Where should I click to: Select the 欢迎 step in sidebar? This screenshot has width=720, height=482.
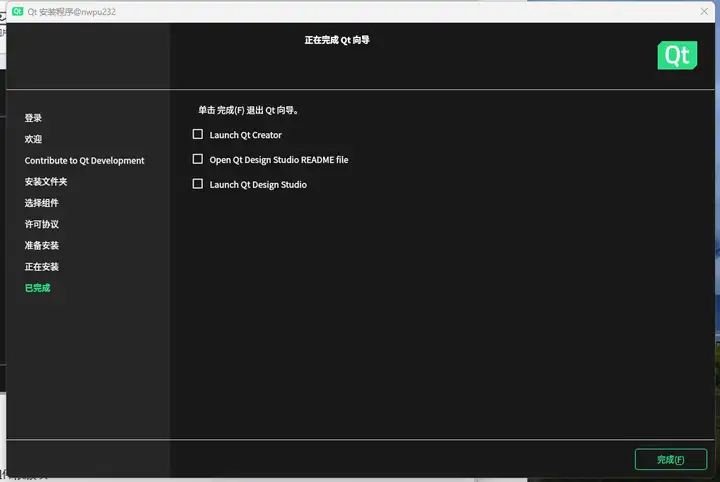click(33, 139)
